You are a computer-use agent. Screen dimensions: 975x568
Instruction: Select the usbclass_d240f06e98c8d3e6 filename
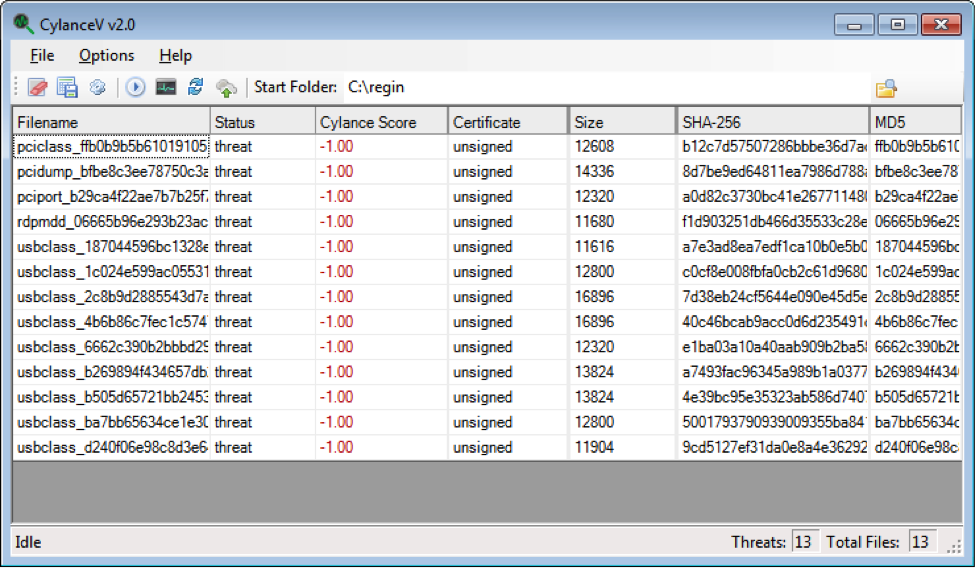tap(113, 447)
